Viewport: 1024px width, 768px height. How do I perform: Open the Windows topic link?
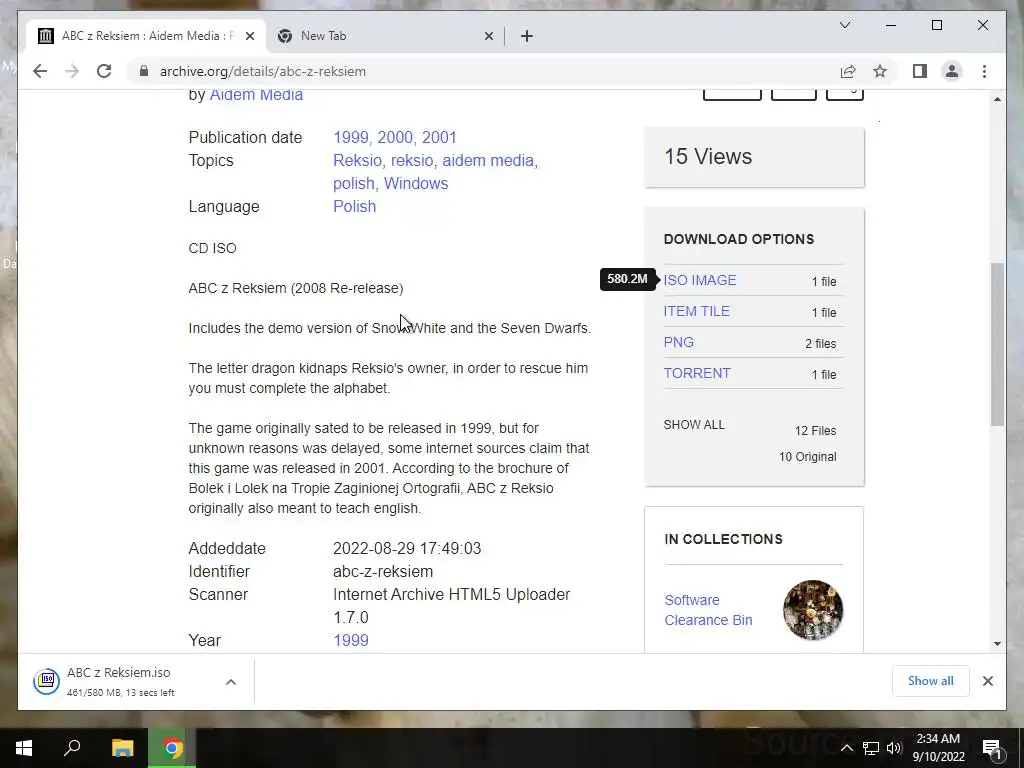415,184
